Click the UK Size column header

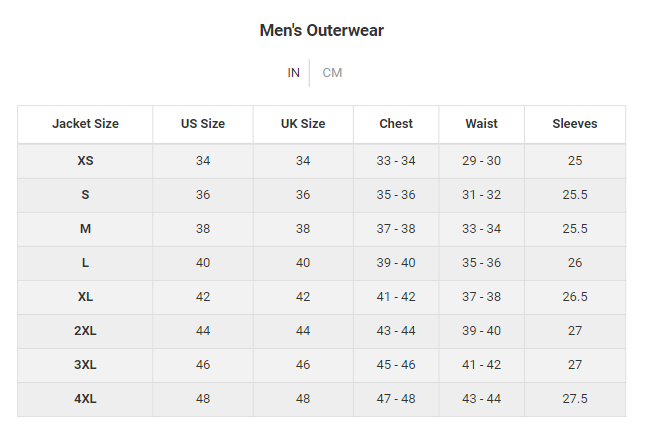[303, 124]
